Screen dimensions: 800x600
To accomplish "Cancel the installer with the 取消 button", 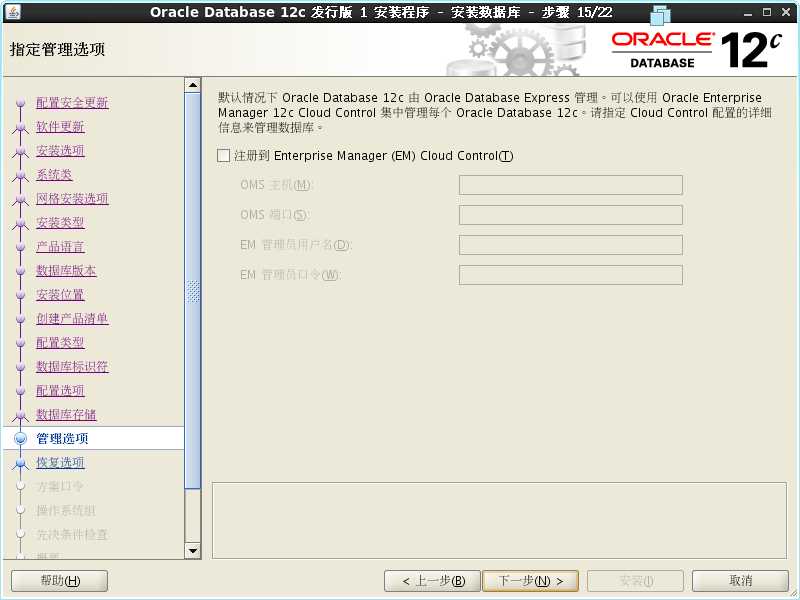I will (740, 581).
